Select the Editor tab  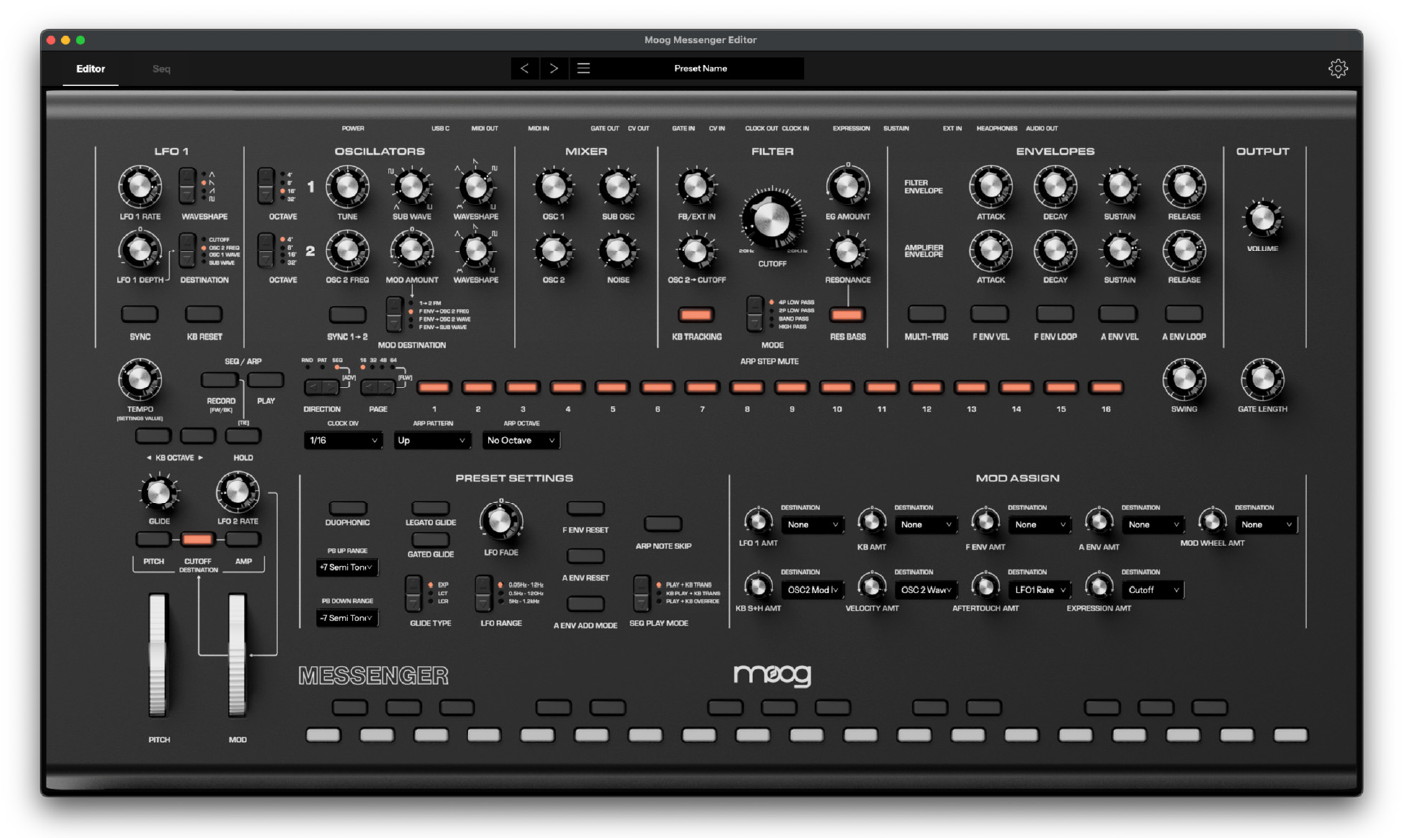90,69
